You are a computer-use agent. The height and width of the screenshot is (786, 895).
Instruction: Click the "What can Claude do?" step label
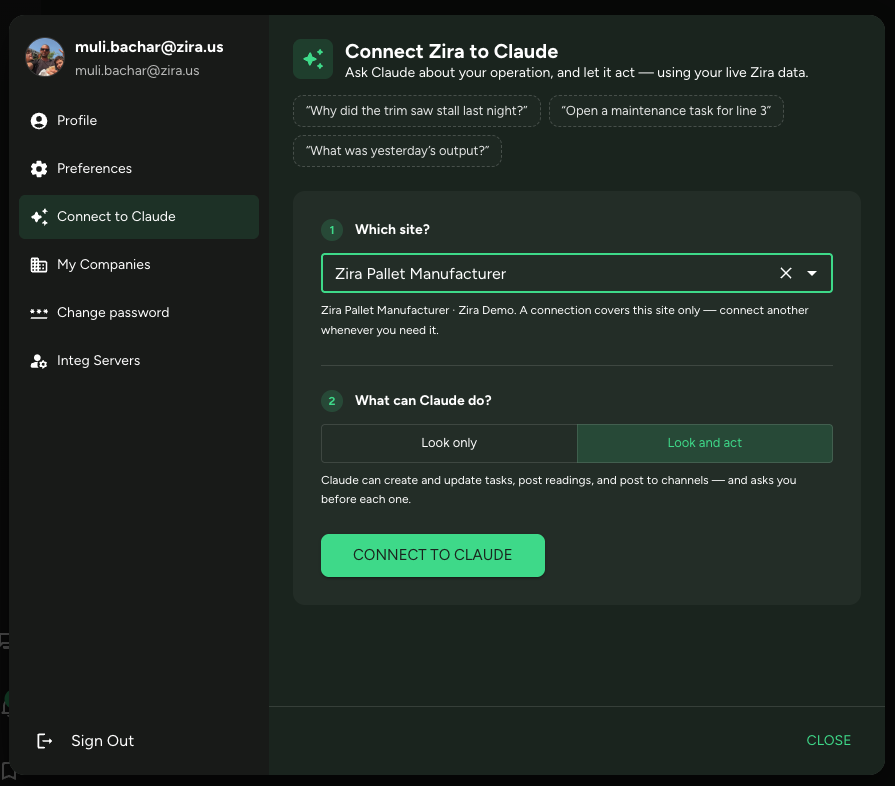coord(423,401)
